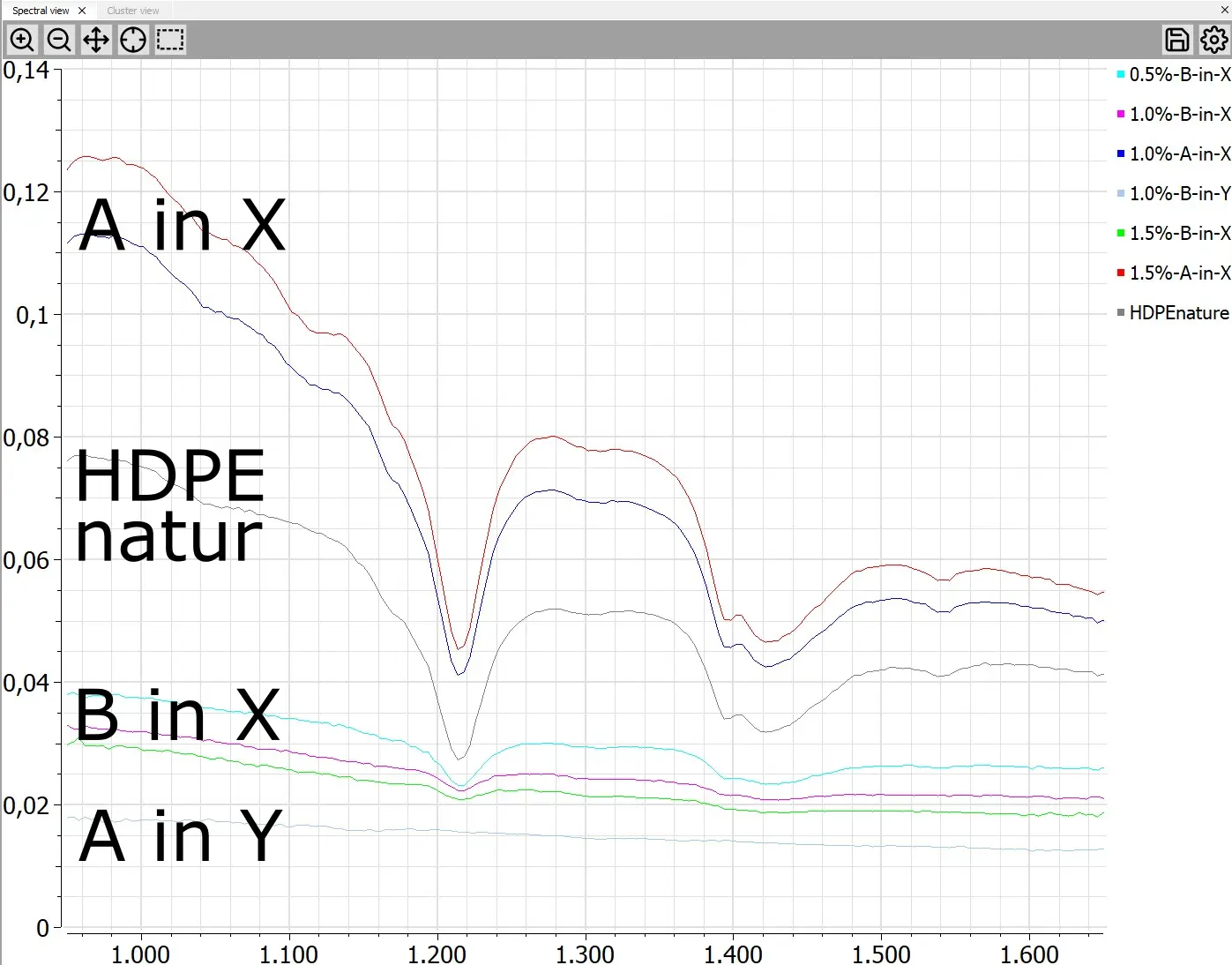This screenshot has width=1232, height=965.
Task: Click red swatch for 1.5%-A-in-X
Action: pyautogui.click(x=1121, y=273)
